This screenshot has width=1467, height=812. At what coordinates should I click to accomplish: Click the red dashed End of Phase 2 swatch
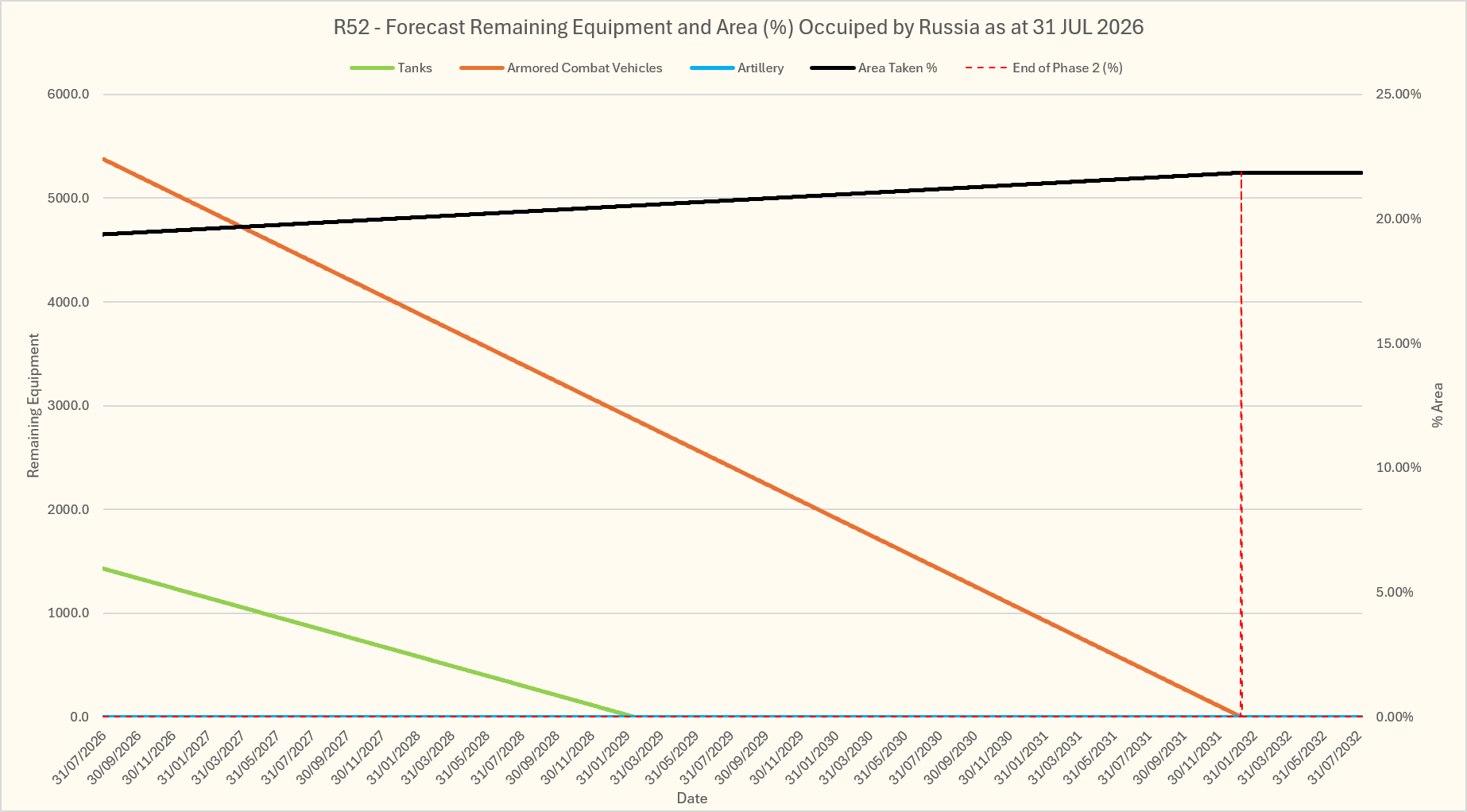(x=987, y=68)
